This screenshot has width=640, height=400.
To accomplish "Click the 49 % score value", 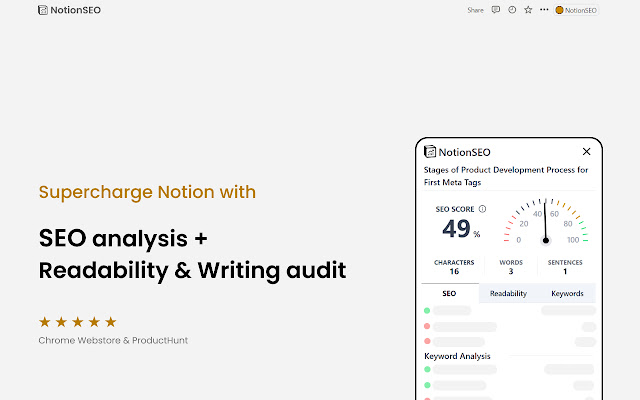I will tap(461, 229).
